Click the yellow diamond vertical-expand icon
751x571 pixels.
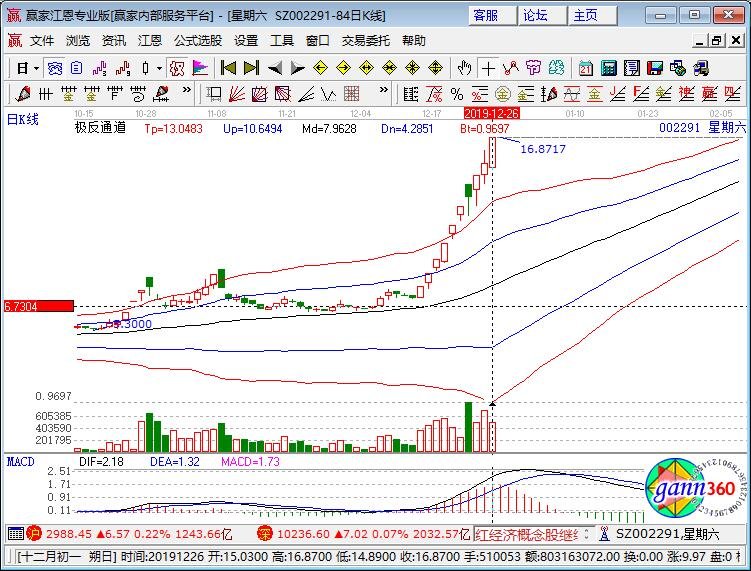point(435,68)
